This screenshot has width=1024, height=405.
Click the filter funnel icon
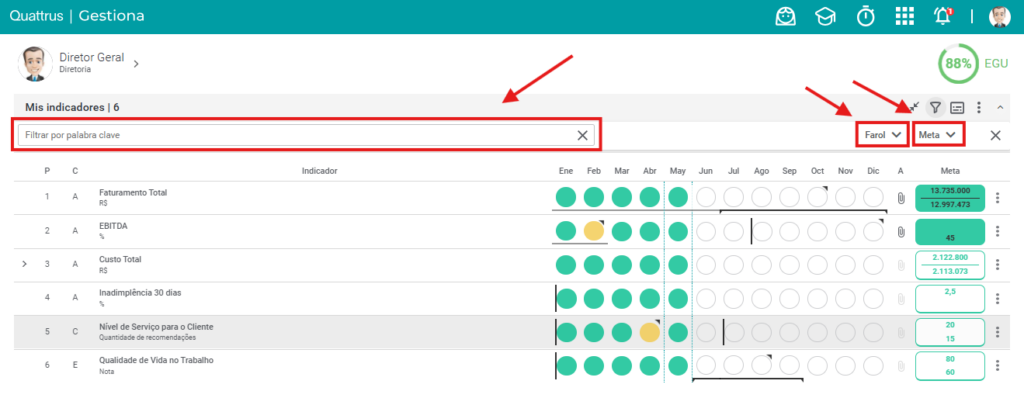pos(936,107)
